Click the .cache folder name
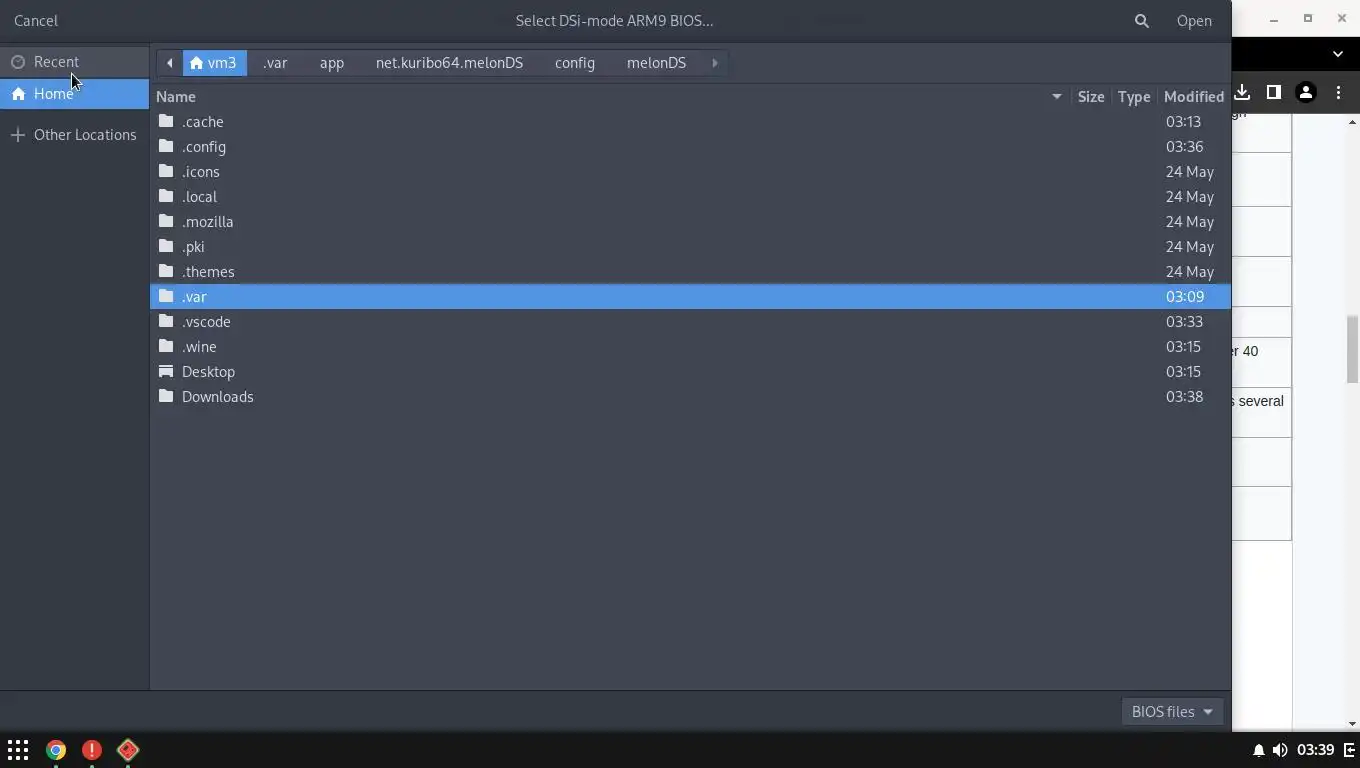The height and width of the screenshot is (768, 1360). pyautogui.click(x=202, y=122)
